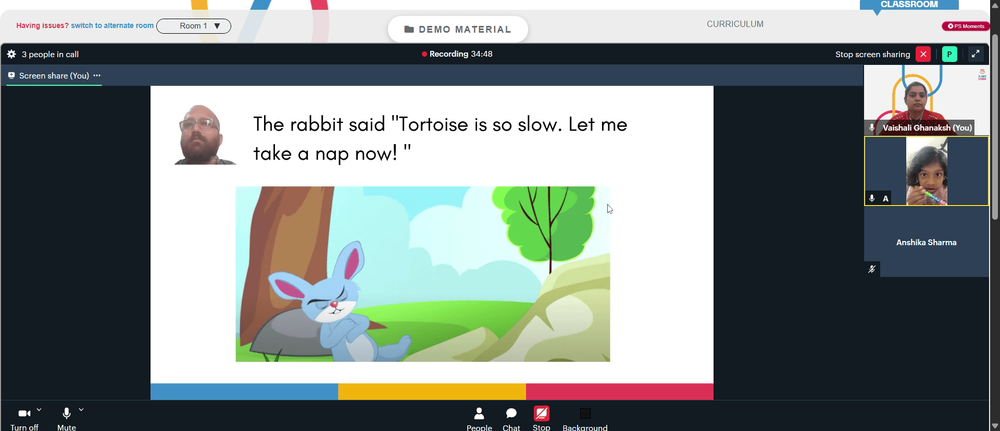Mute the microphone

click(x=66, y=419)
